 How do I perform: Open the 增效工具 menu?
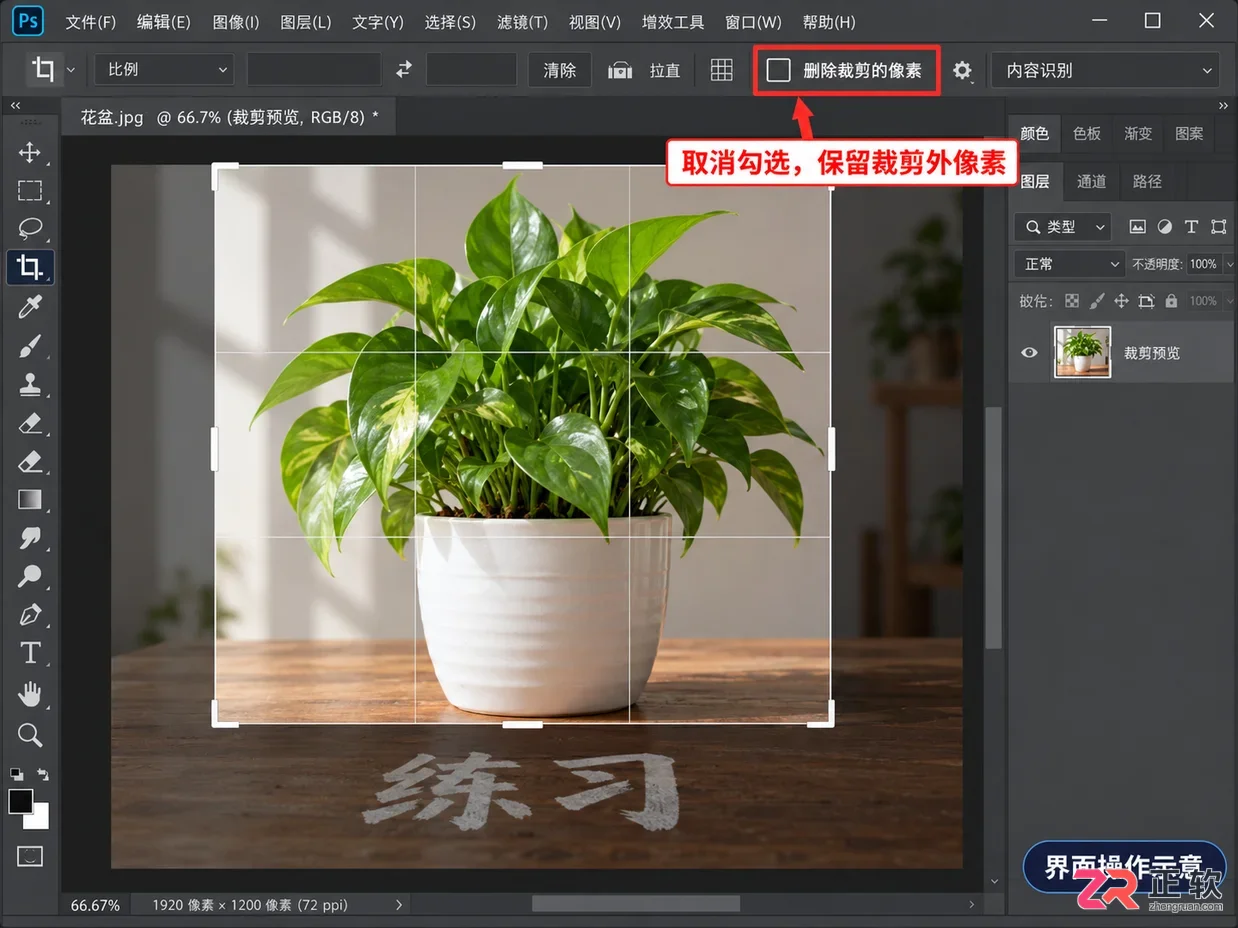tap(673, 22)
